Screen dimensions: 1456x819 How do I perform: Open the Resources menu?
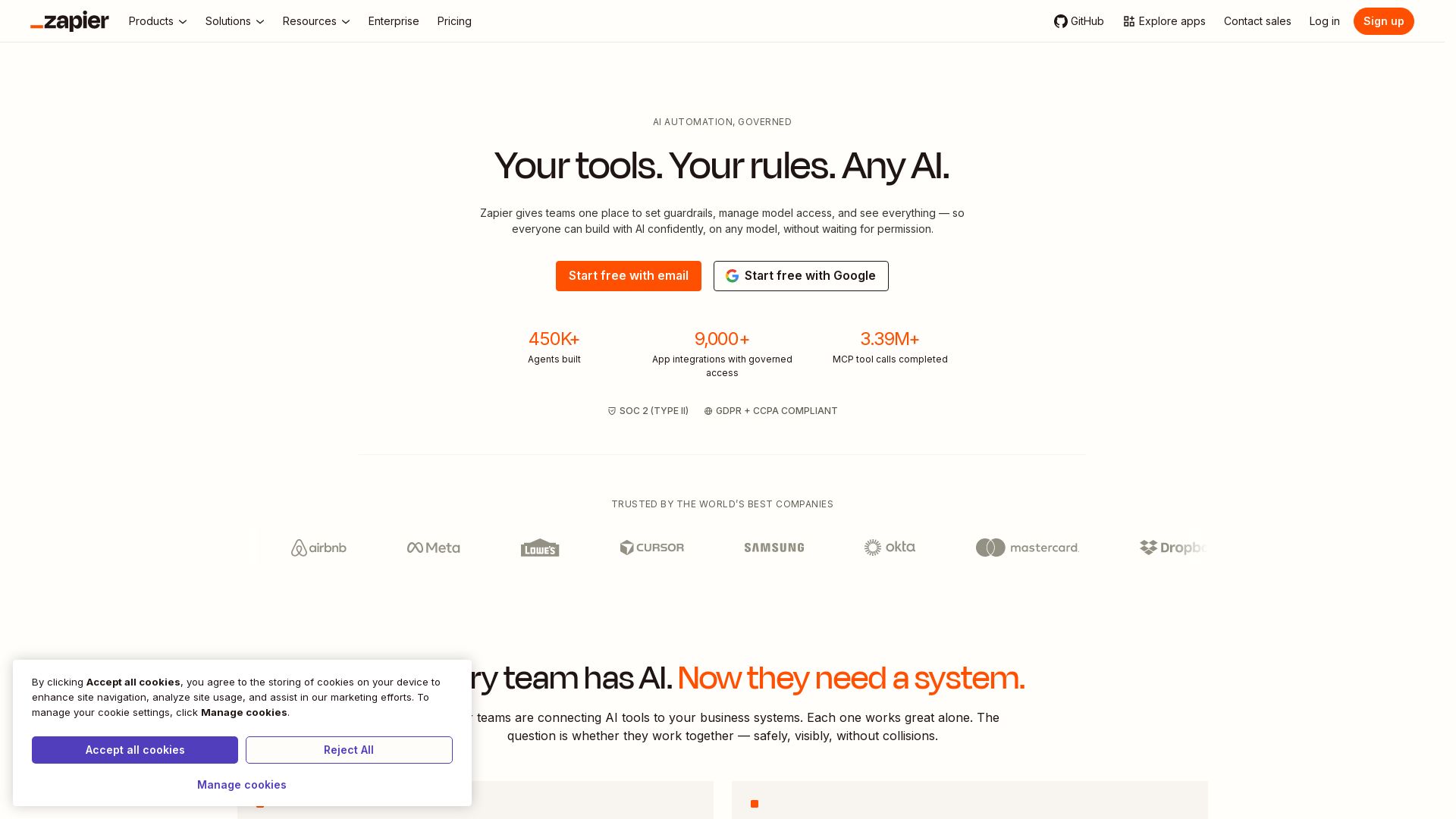tap(316, 21)
